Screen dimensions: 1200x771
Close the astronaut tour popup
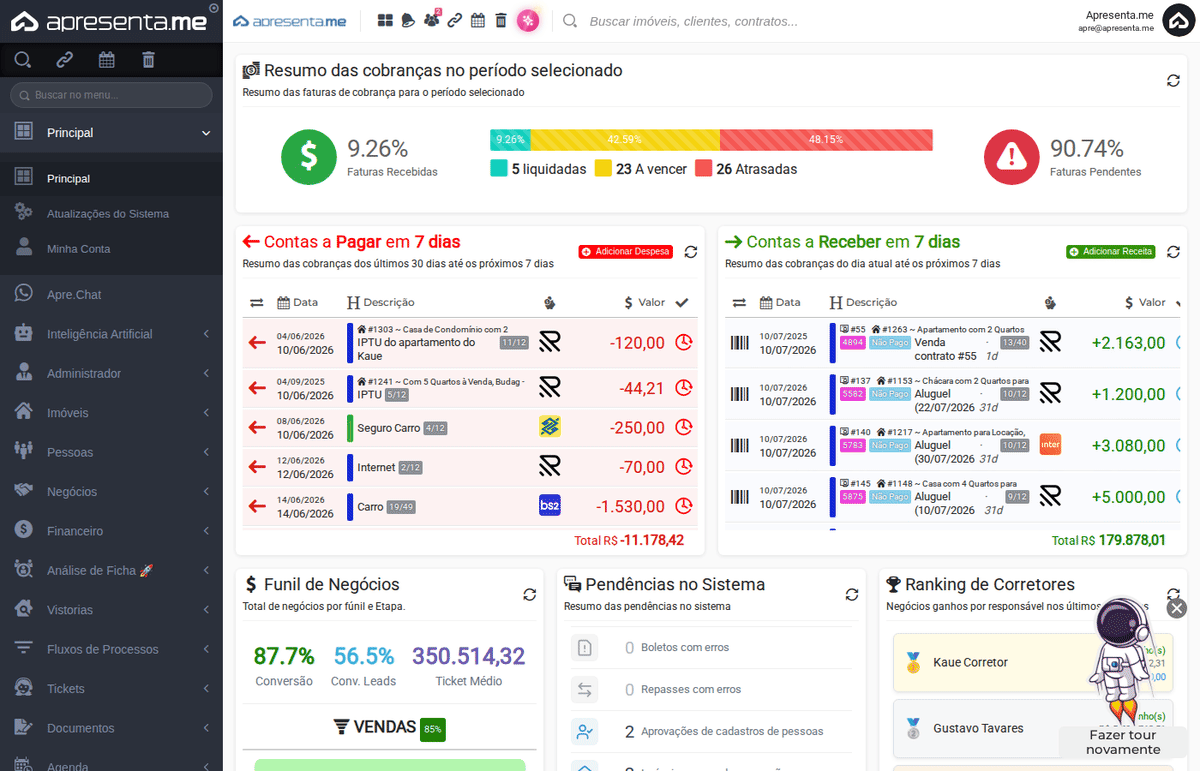(1177, 607)
